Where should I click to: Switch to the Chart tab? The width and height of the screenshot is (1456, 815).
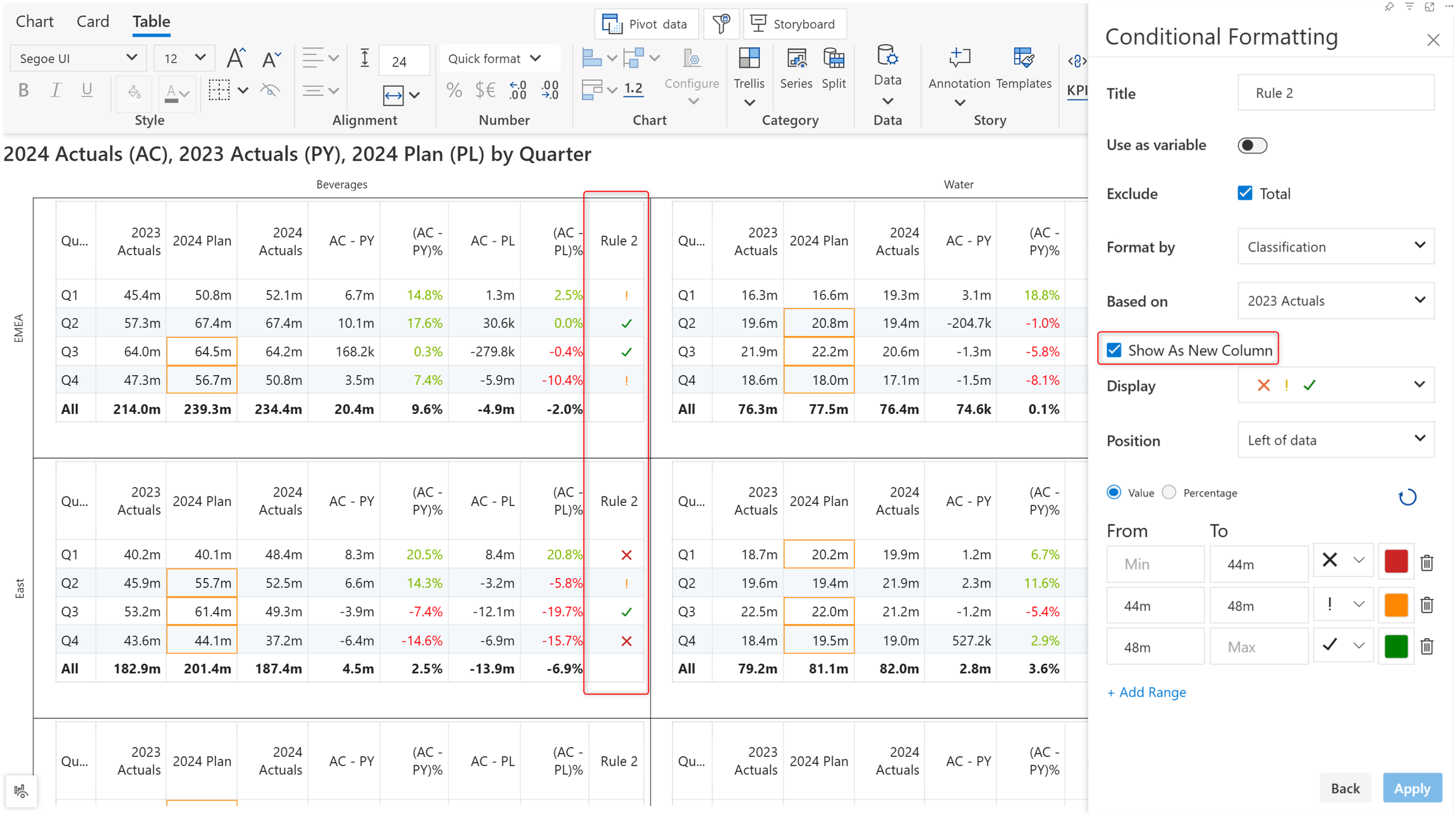pos(34,21)
